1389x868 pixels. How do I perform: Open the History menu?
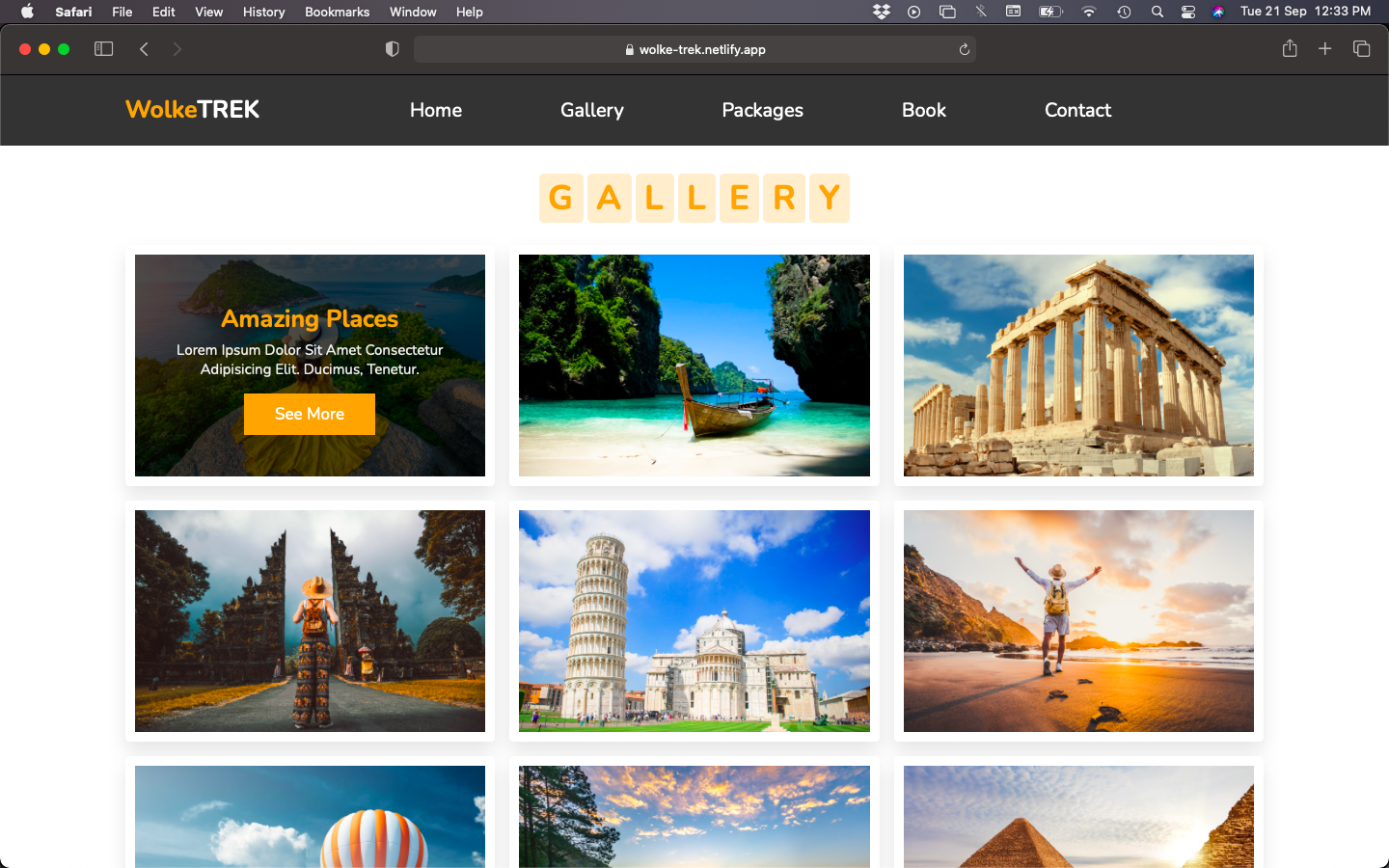pyautogui.click(x=264, y=12)
